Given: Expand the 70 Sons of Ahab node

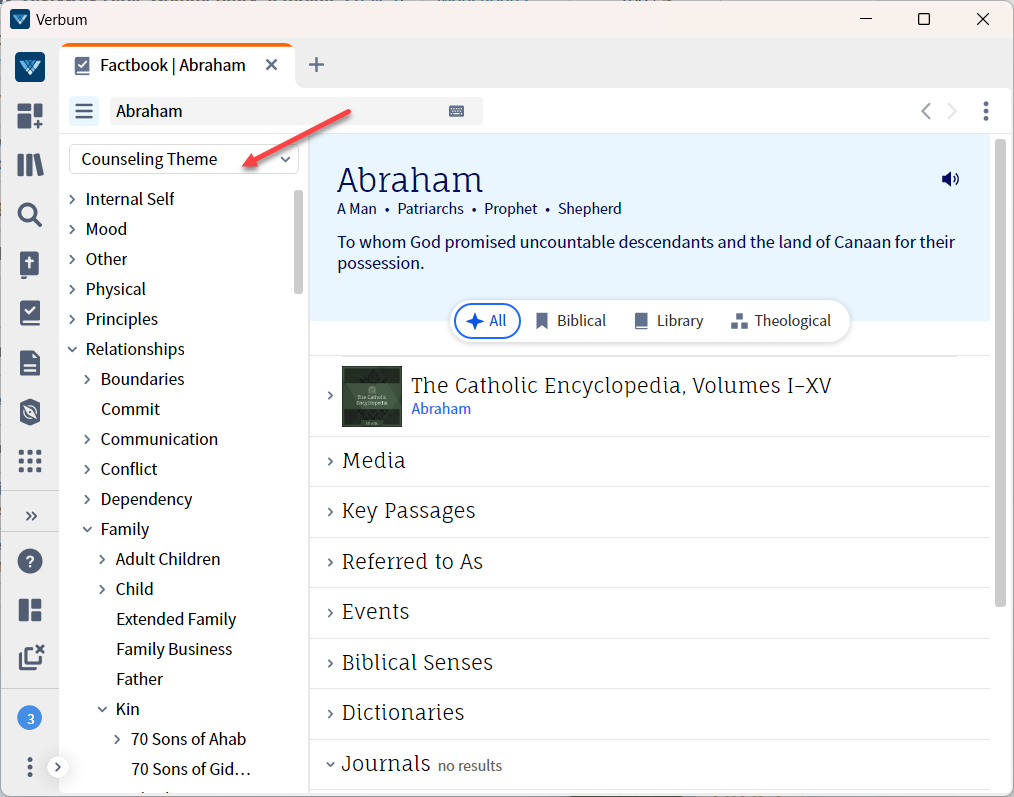Looking at the screenshot, I should click(117, 739).
